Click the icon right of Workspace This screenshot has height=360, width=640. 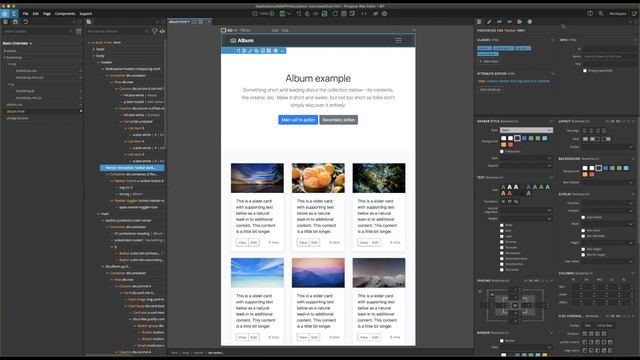[x=634, y=13]
